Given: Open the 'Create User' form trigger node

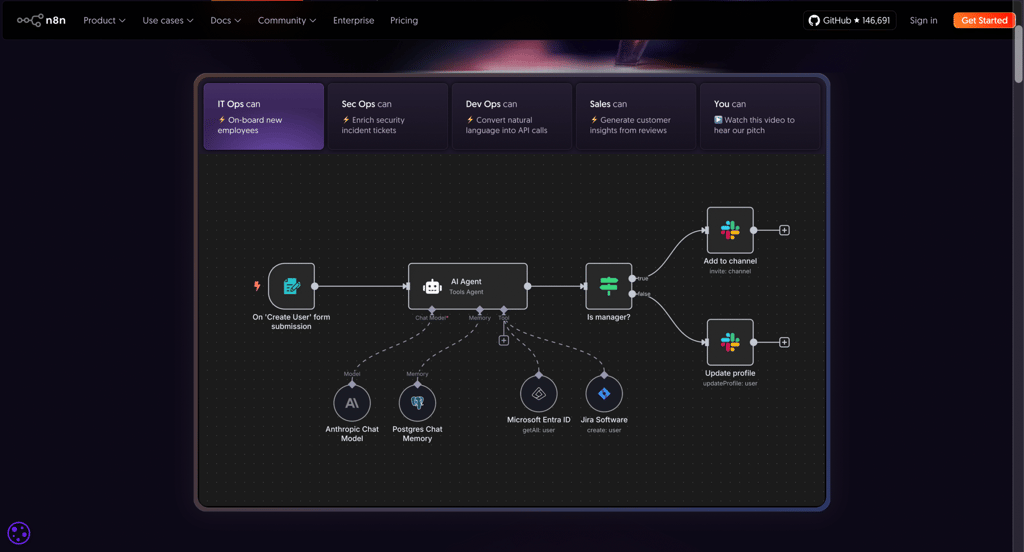Looking at the screenshot, I should pos(291,286).
